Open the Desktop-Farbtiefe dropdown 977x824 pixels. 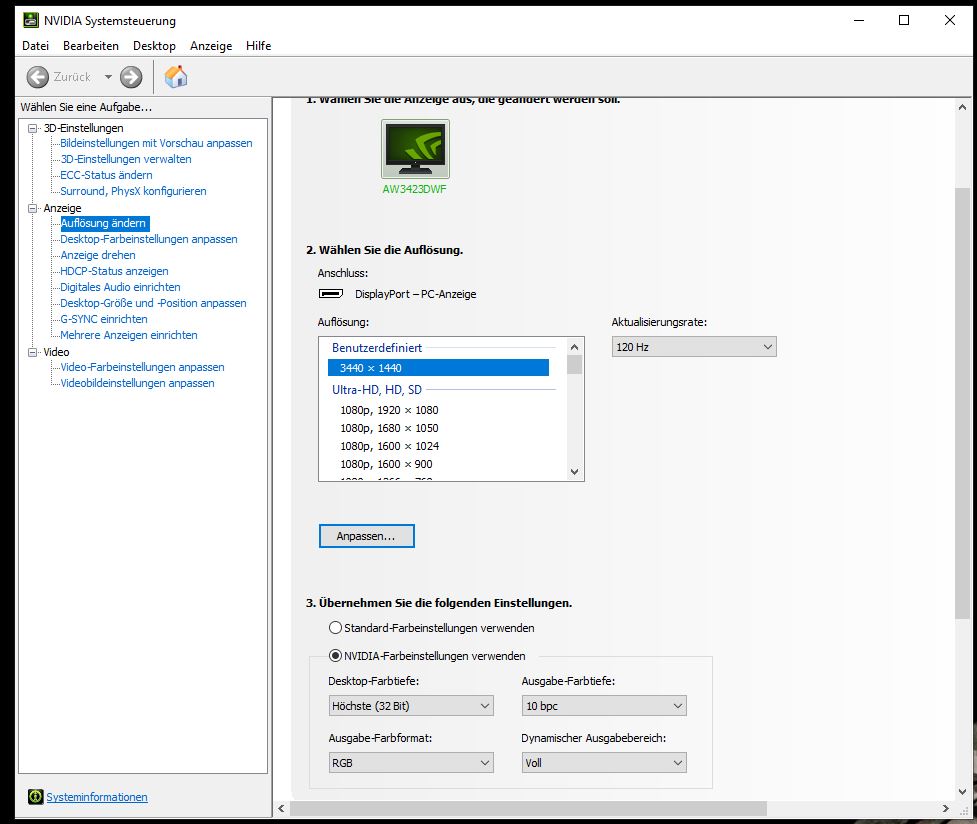[411, 706]
